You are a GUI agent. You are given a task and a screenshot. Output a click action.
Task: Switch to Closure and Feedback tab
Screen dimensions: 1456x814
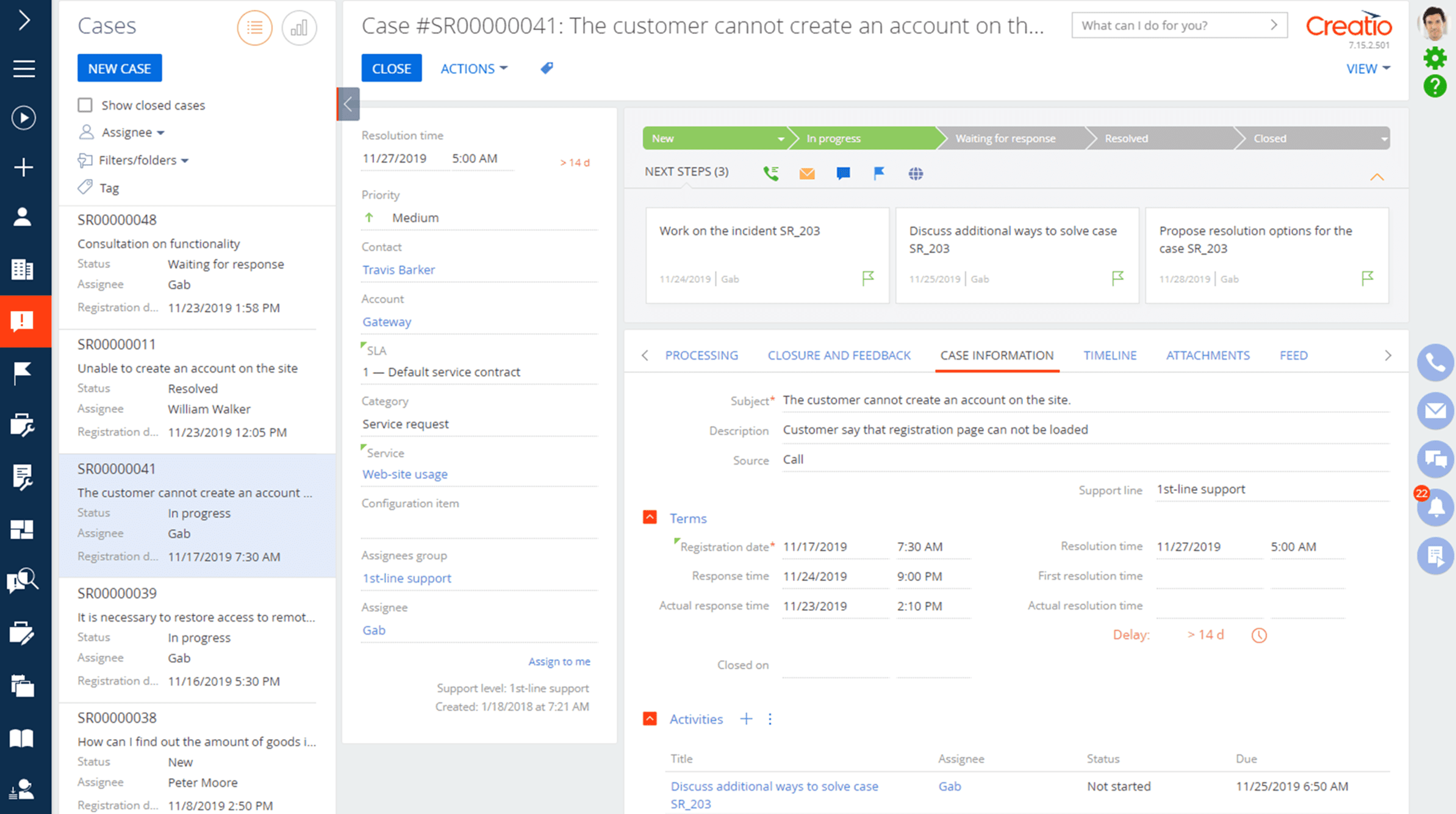pyautogui.click(x=839, y=355)
